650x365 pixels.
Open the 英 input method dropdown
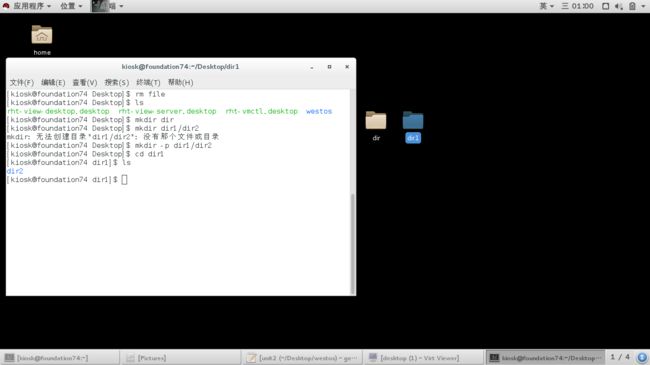point(546,6)
